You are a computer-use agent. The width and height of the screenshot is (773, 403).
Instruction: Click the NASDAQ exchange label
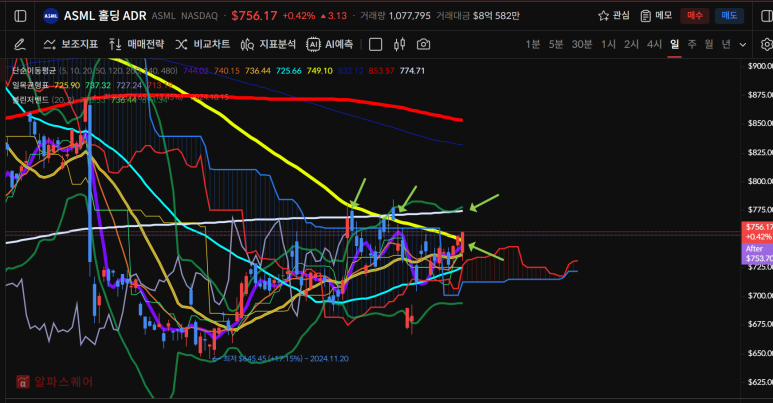(199, 16)
